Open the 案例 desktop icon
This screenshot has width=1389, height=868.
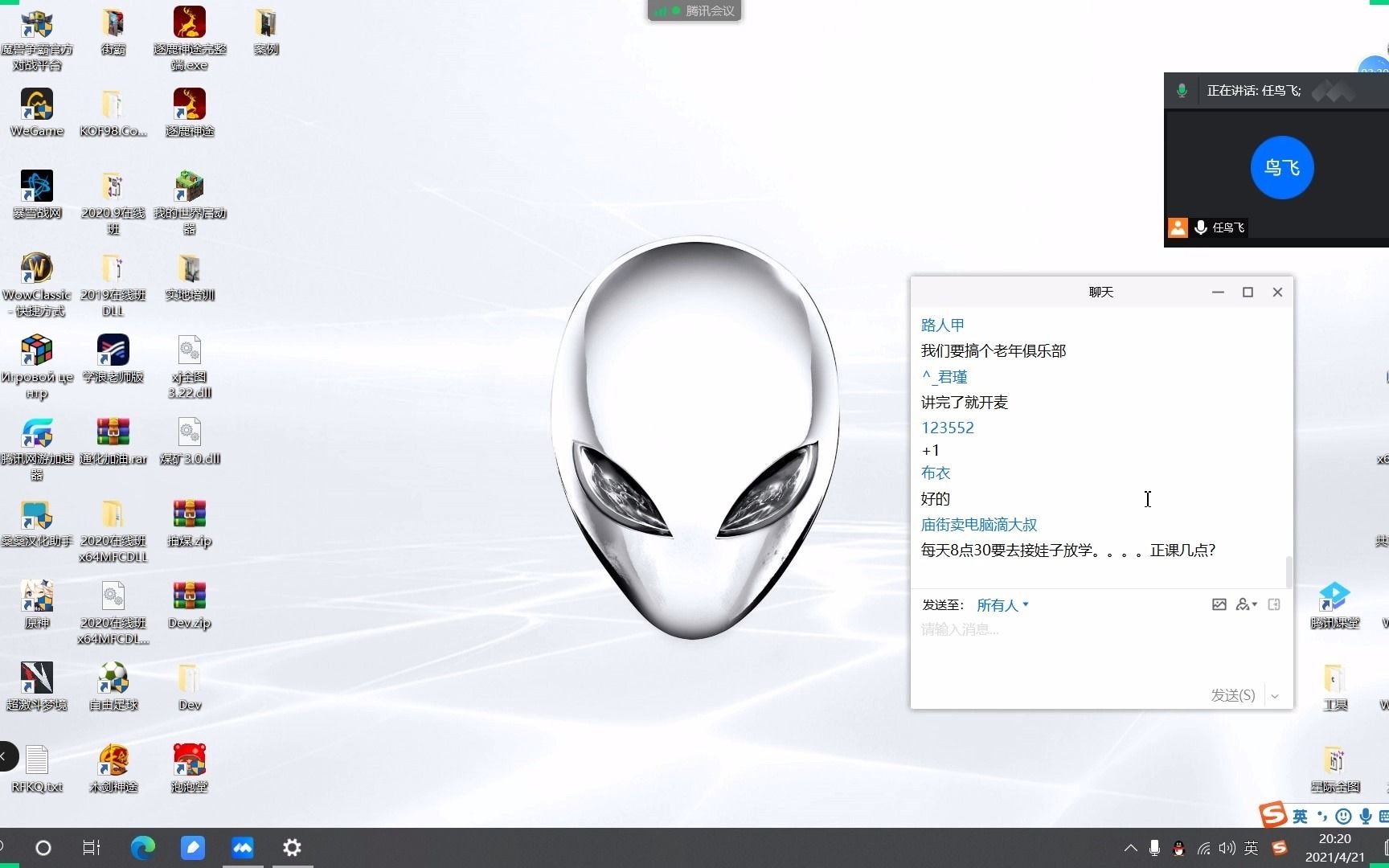(x=266, y=31)
